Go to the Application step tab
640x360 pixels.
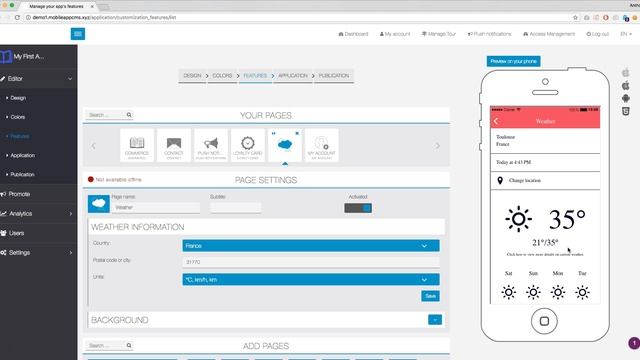click(293, 76)
